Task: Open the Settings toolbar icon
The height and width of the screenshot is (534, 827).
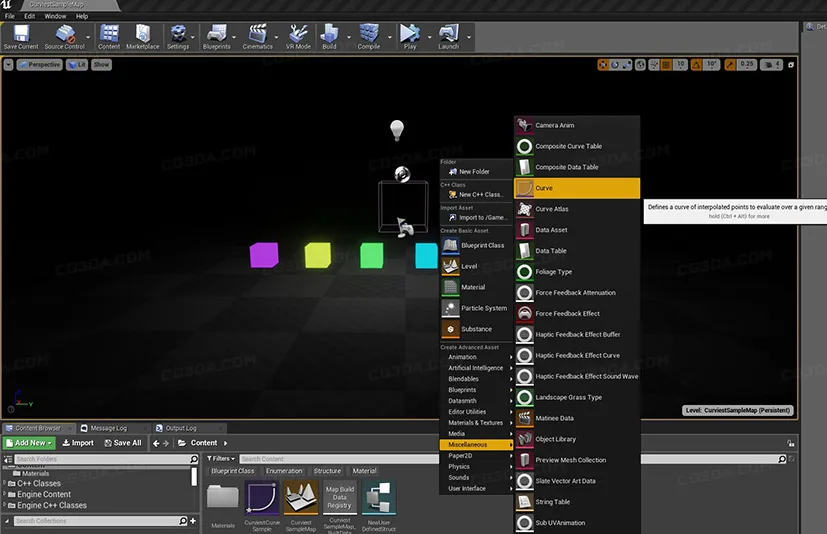Action: [178, 36]
